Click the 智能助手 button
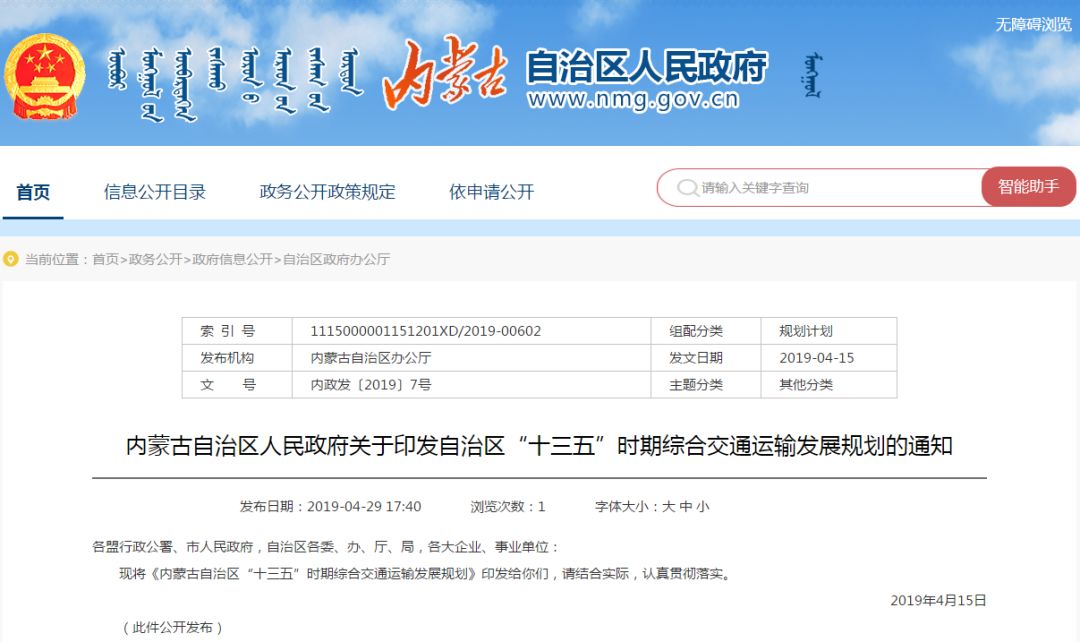Viewport: 1080px width, 642px height. (1028, 186)
